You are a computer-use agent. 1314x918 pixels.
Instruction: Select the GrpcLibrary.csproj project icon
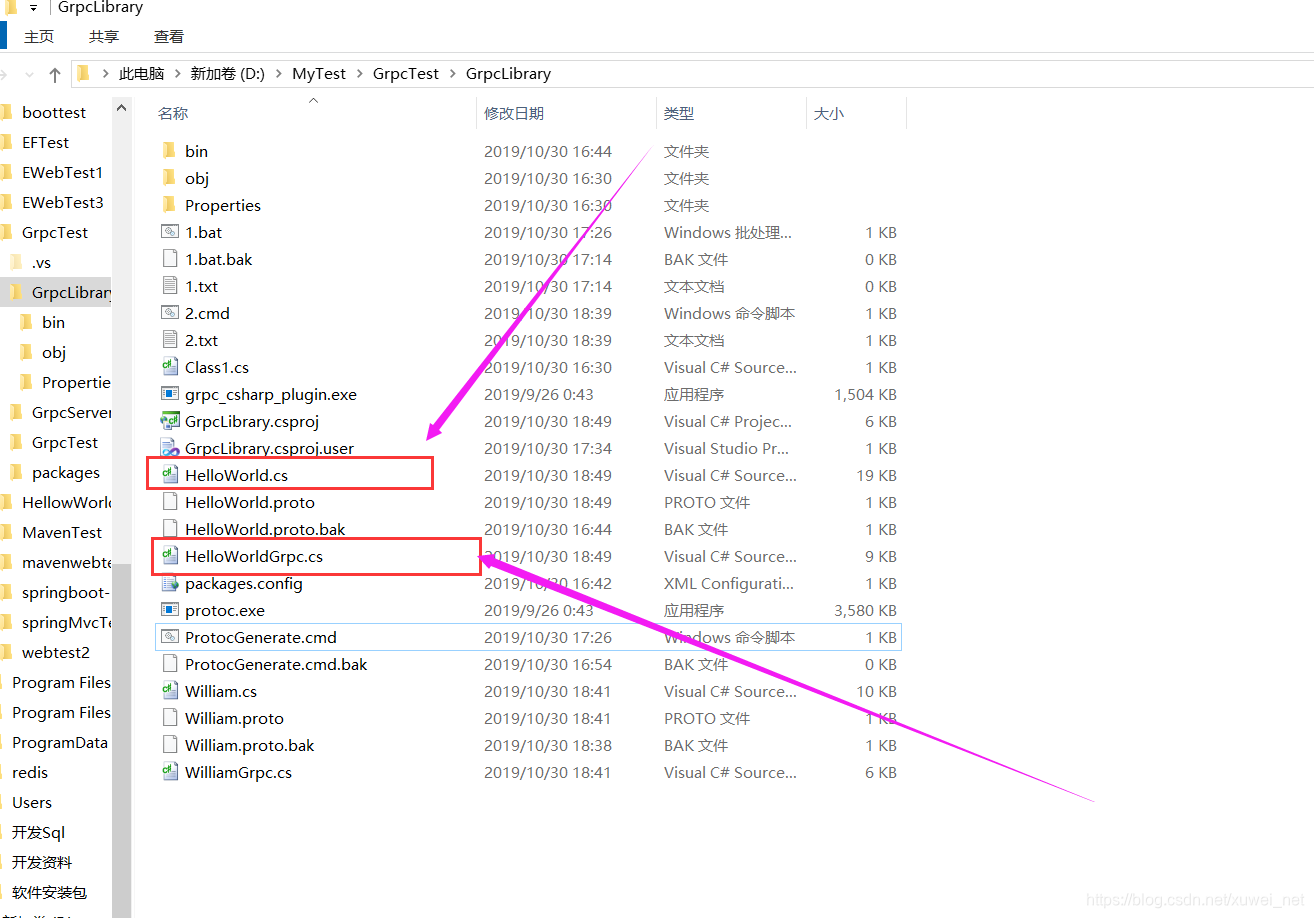[168, 421]
